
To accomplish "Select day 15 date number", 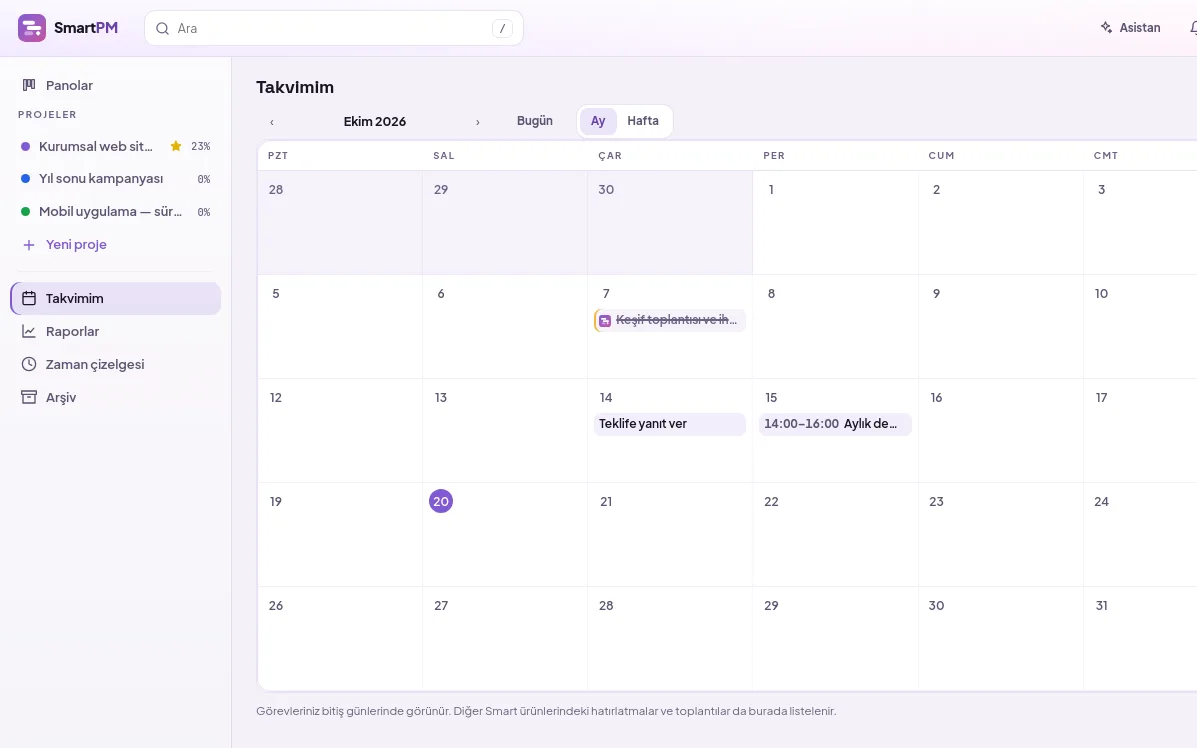I will click(x=771, y=398).
